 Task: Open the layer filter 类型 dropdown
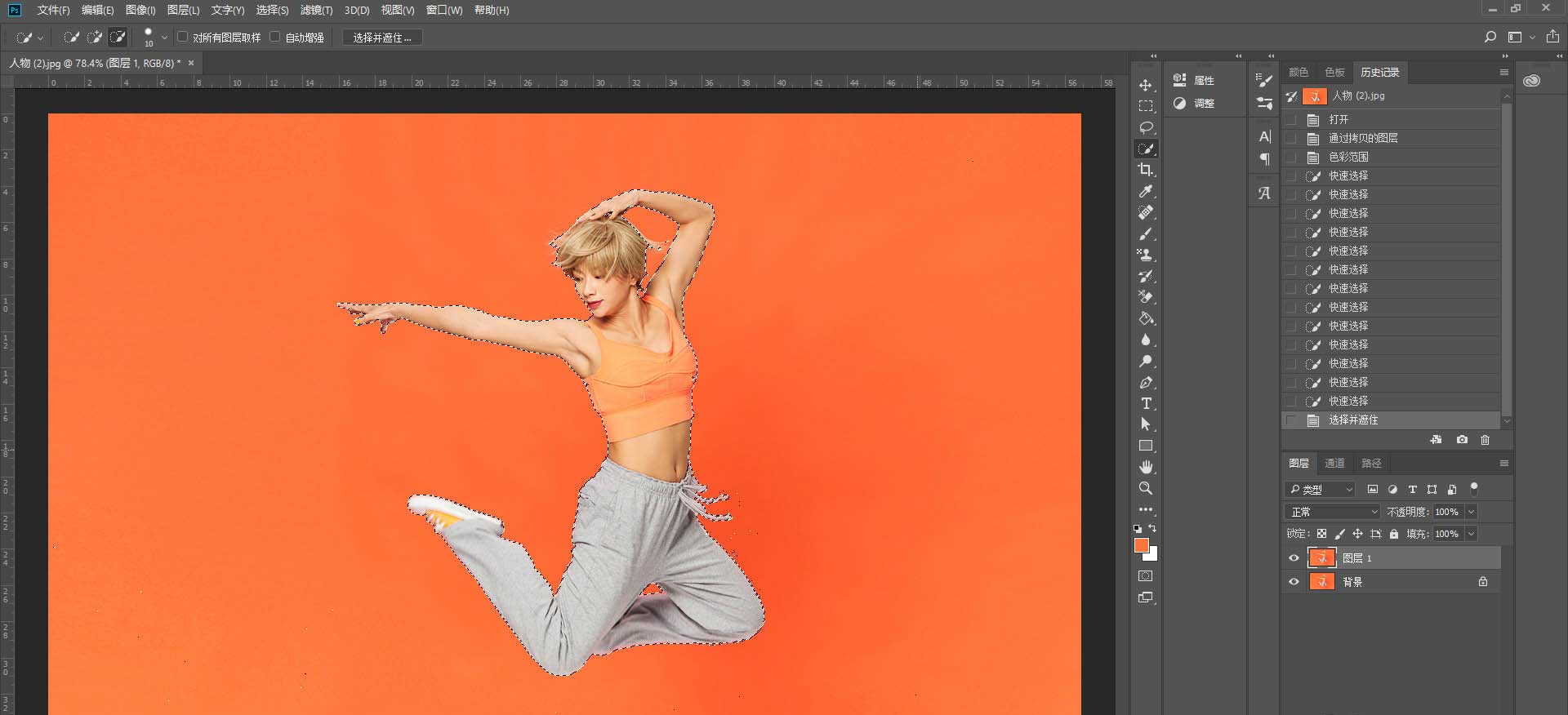click(x=1320, y=490)
